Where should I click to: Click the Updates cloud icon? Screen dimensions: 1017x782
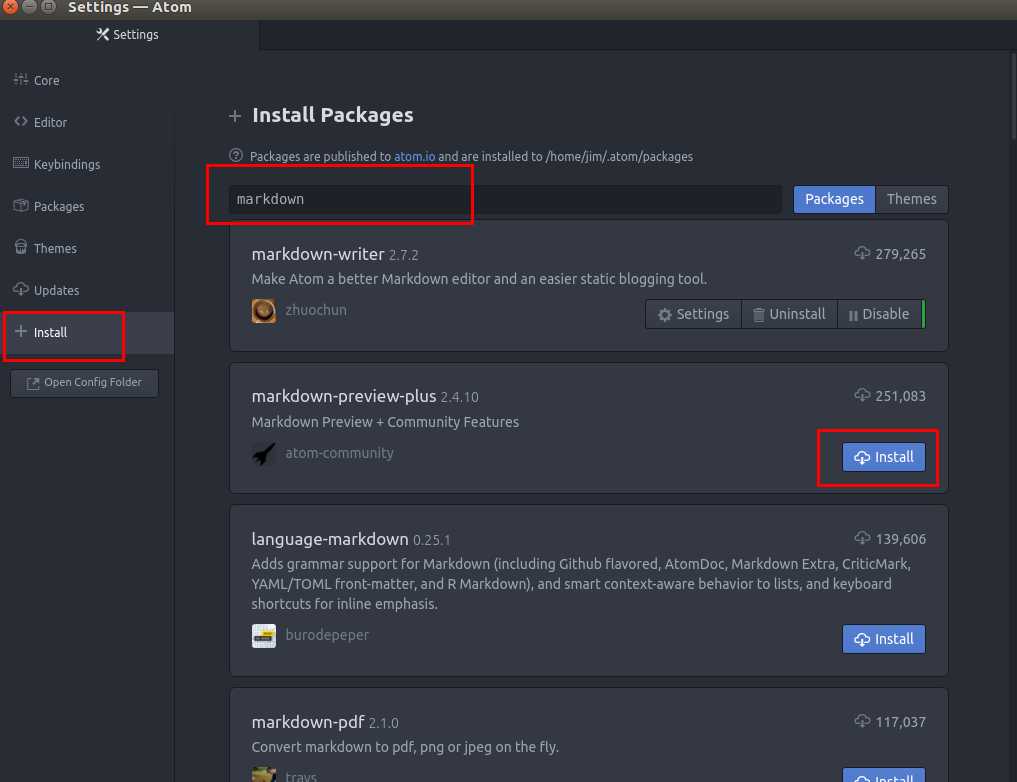coord(21,289)
